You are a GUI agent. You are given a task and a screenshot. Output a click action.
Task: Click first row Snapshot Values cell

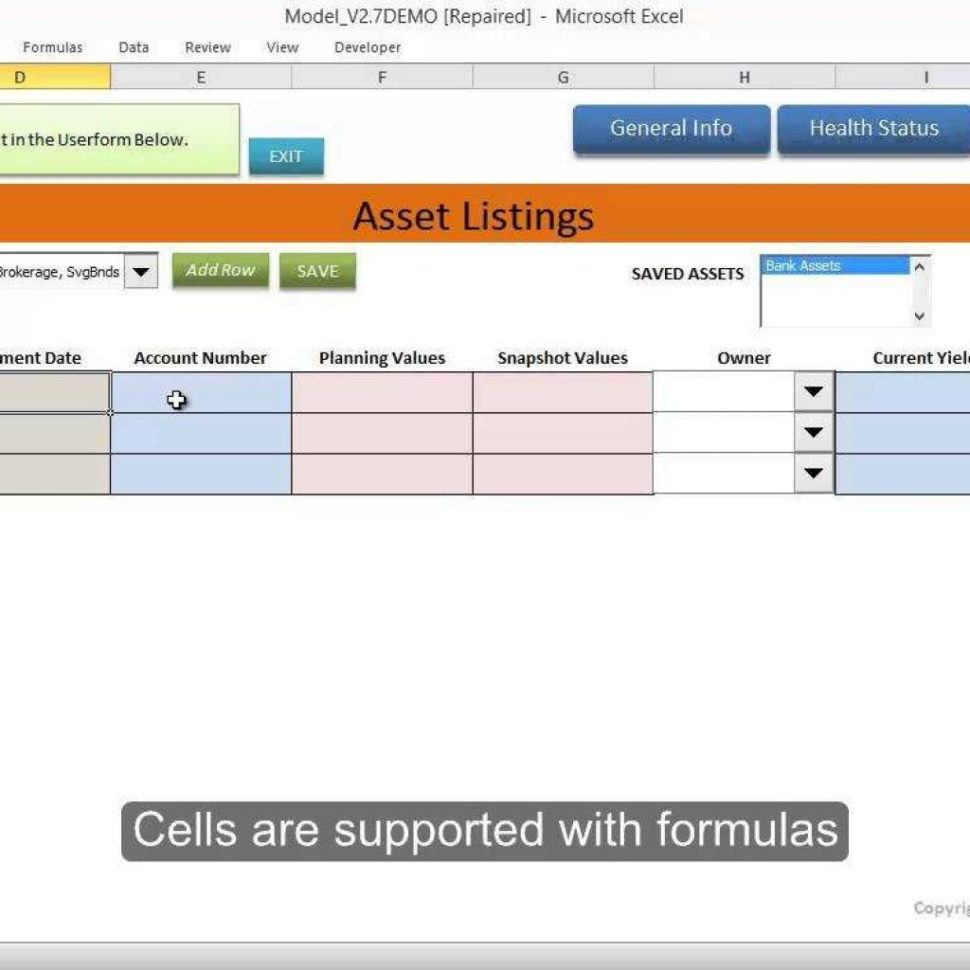563,392
